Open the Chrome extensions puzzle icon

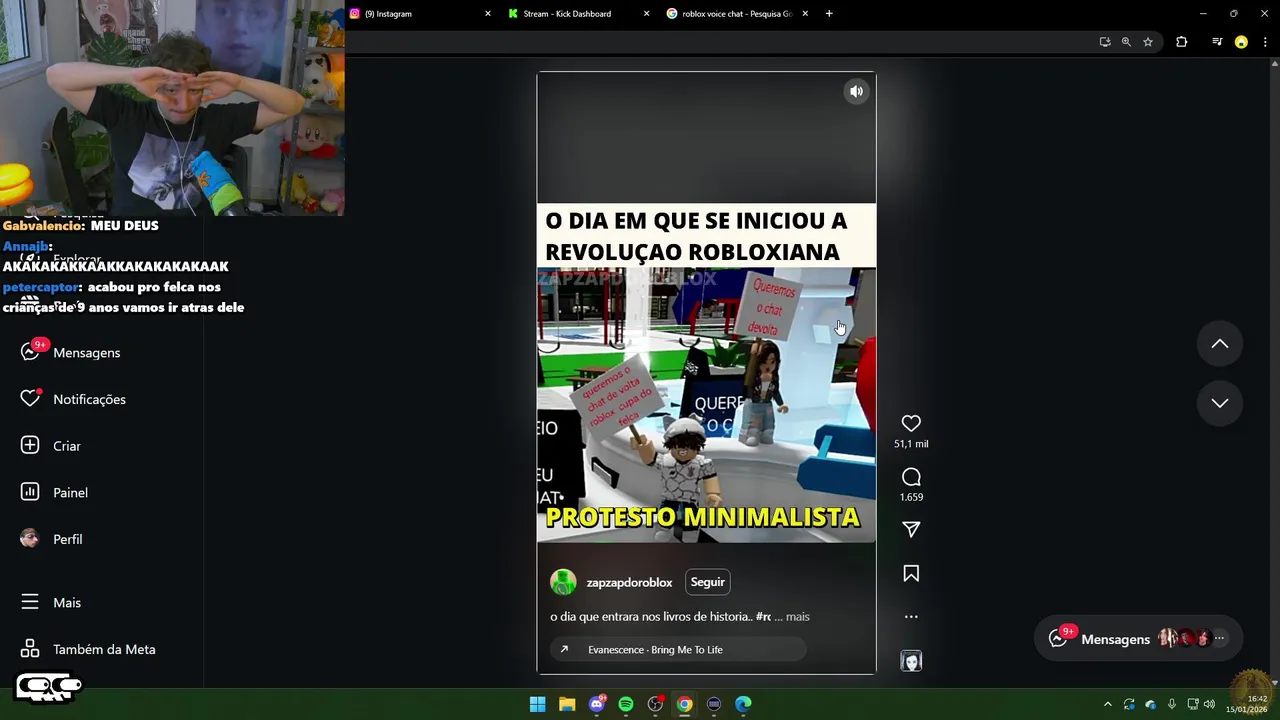coord(1182,42)
